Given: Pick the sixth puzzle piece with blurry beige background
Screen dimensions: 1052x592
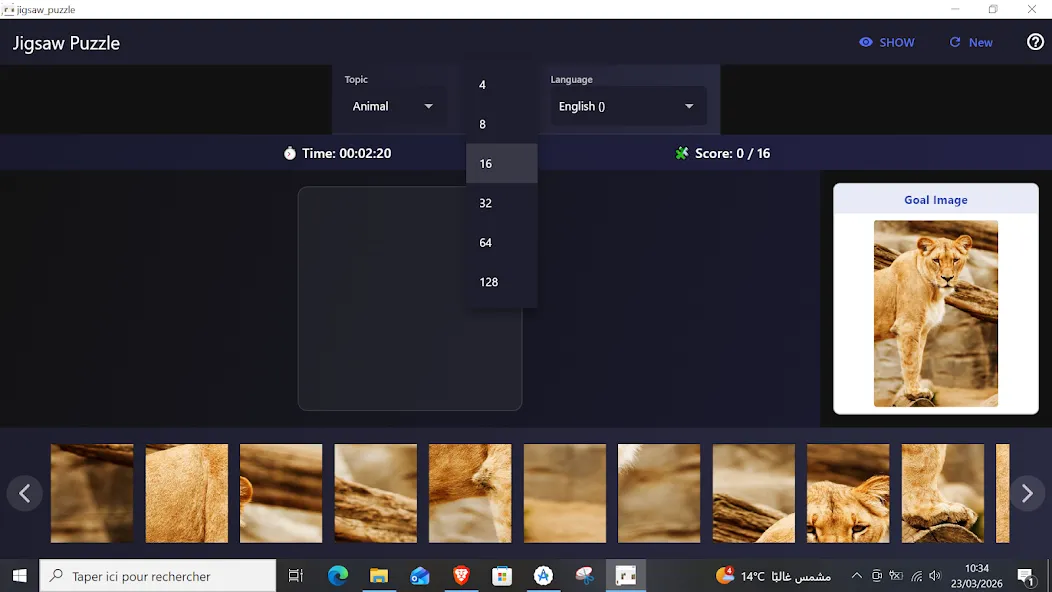Looking at the screenshot, I should click(x=564, y=493).
